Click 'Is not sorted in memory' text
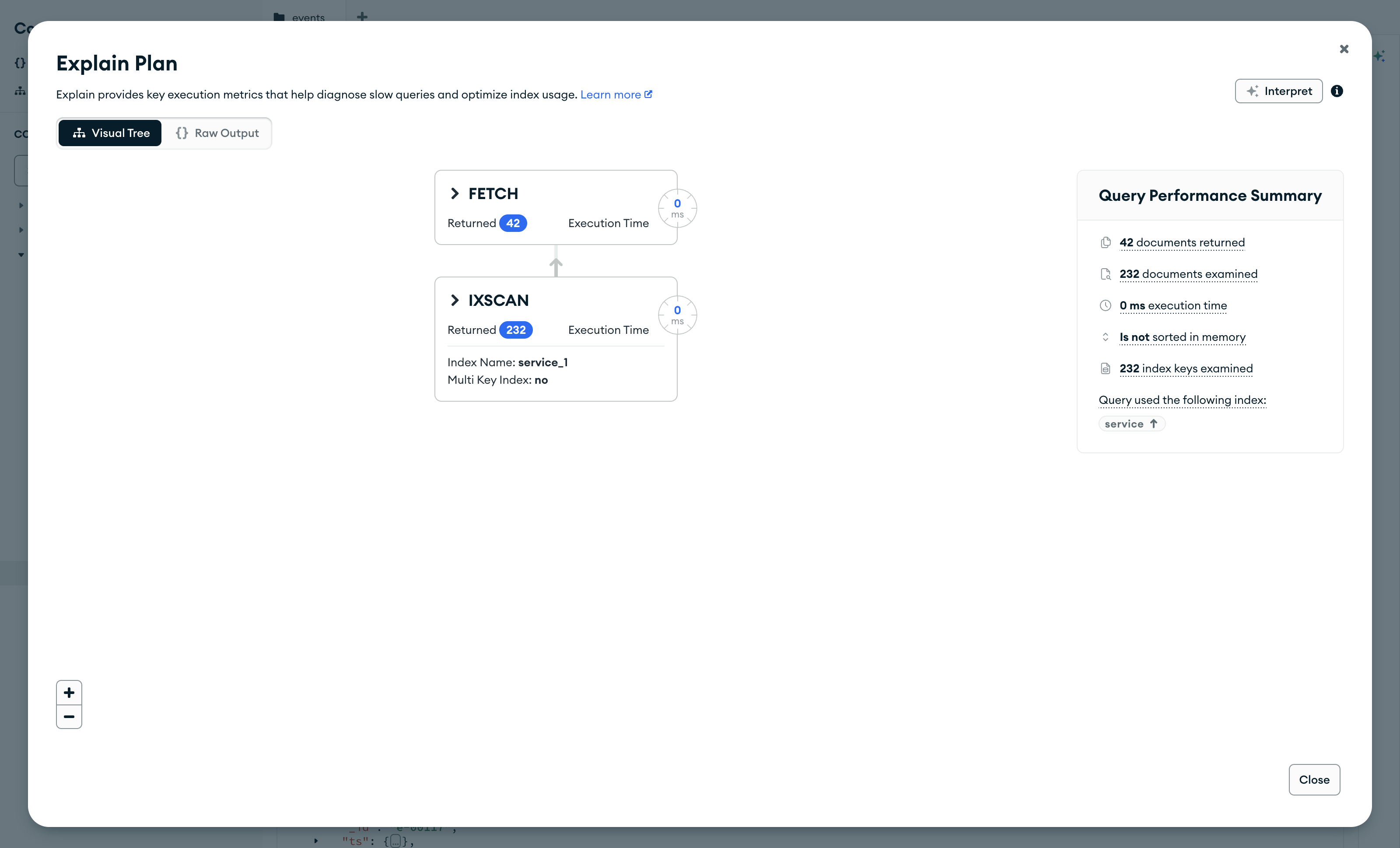Viewport: 1400px width, 848px height. point(1183,337)
